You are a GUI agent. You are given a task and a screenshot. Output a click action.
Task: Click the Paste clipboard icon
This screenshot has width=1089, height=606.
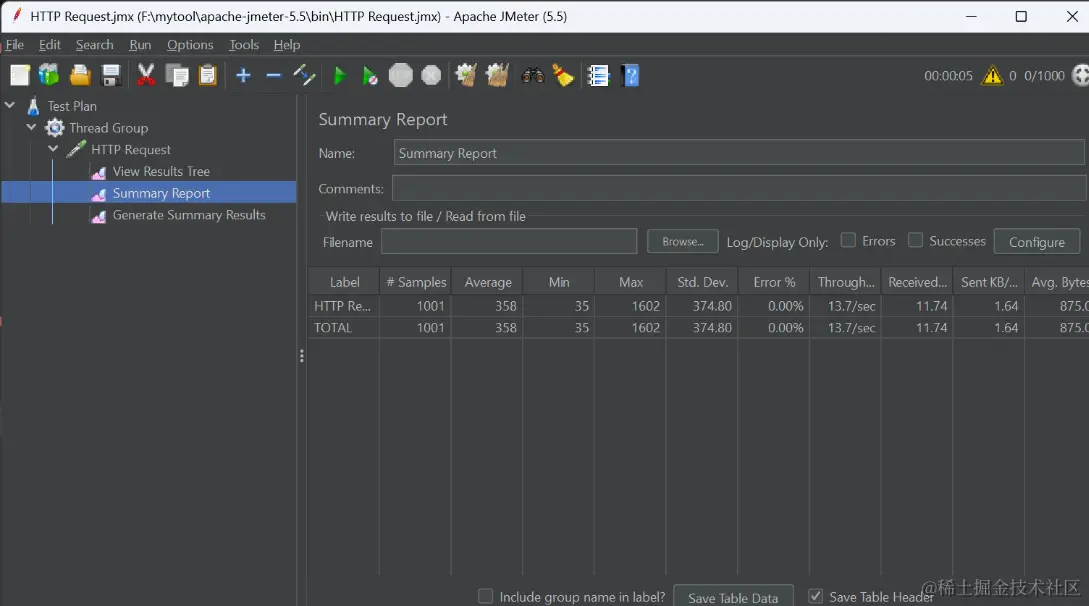pos(208,75)
